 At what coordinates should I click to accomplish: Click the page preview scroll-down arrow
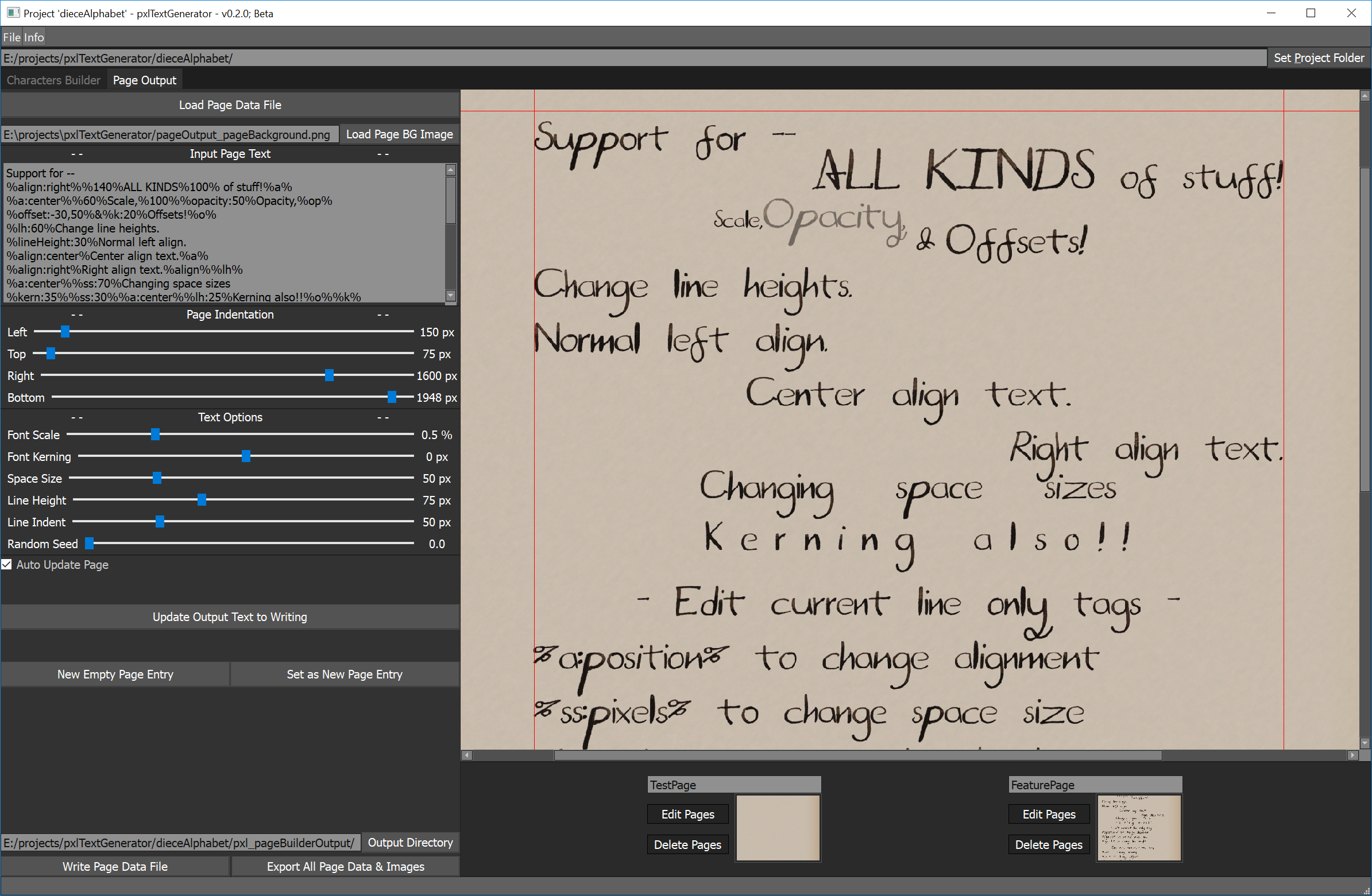[x=1365, y=743]
